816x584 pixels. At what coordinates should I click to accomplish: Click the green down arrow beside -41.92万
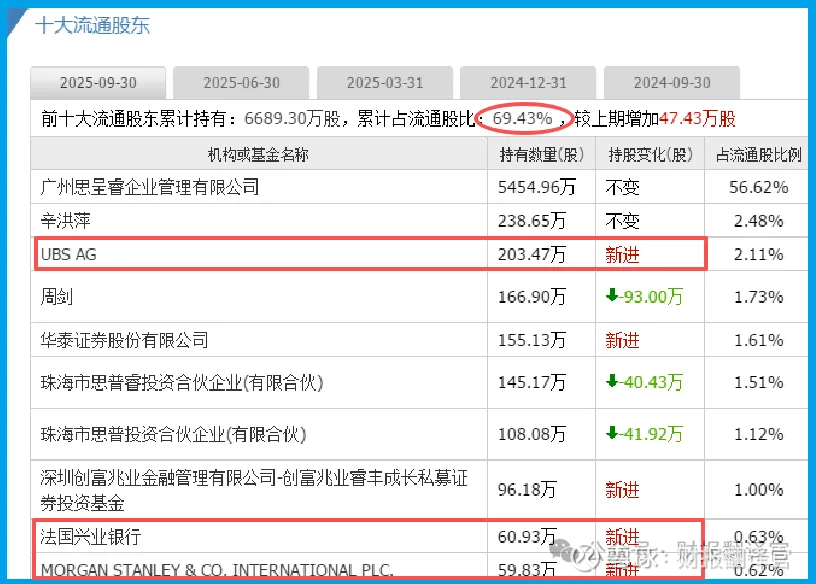coord(612,433)
